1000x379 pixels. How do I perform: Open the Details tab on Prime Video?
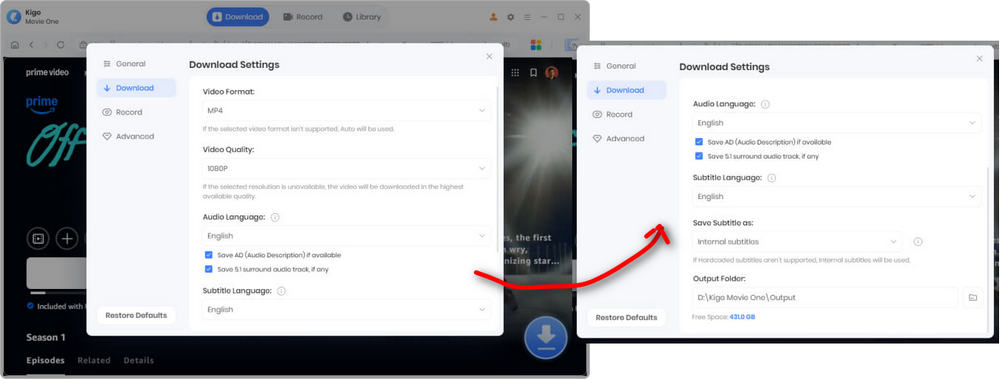[x=138, y=360]
